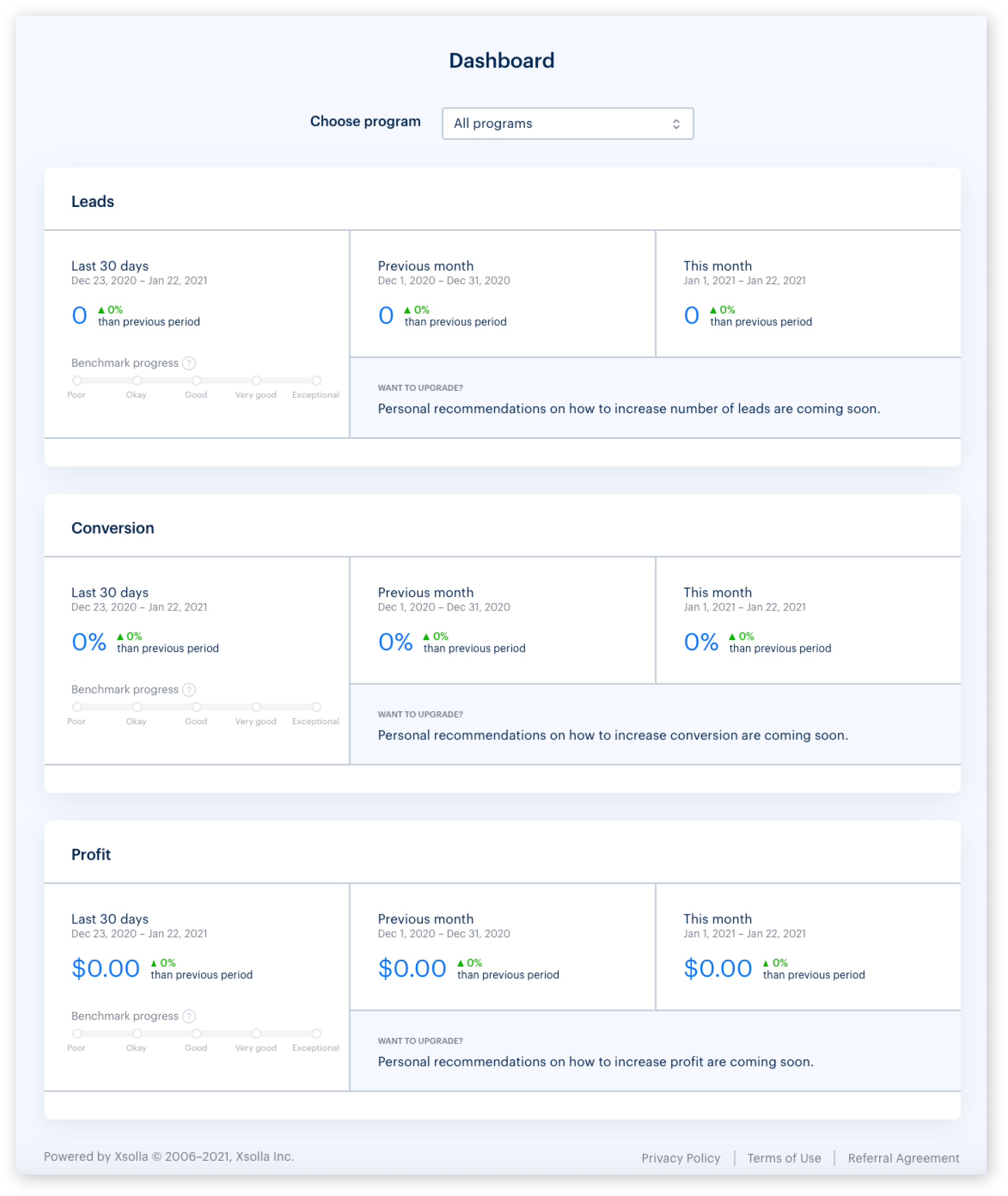Click Leads benchmark progress help icon
This screenshot has width=1008, height=1196.
pyautogui.click(x=189, y=364)
